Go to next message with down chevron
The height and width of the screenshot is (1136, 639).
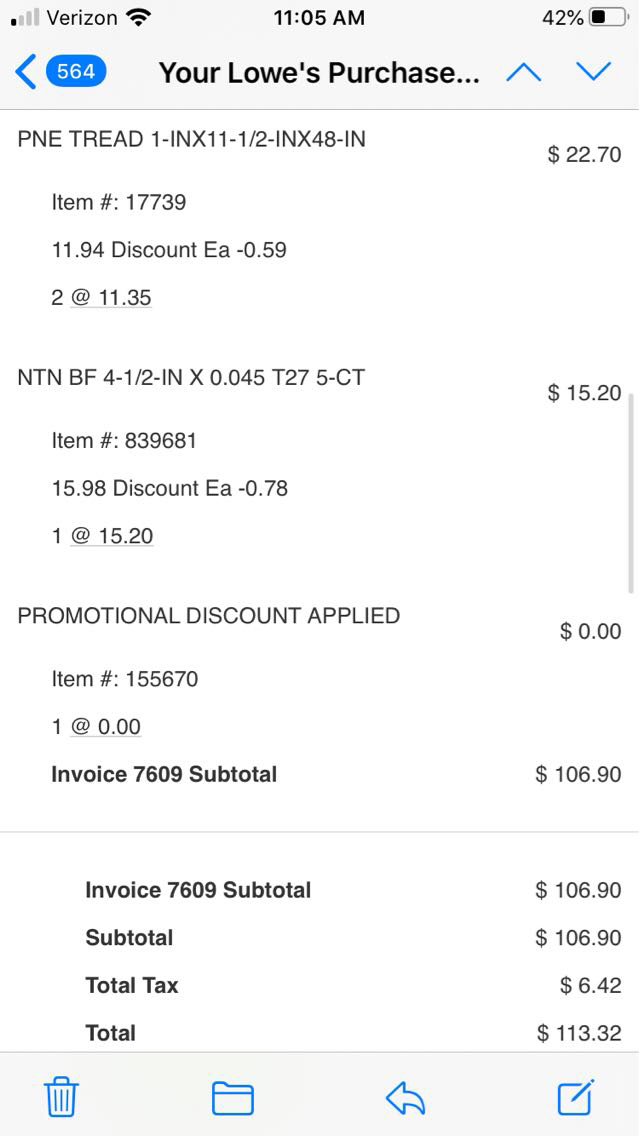pyautogui.click(x=593, y=72)
